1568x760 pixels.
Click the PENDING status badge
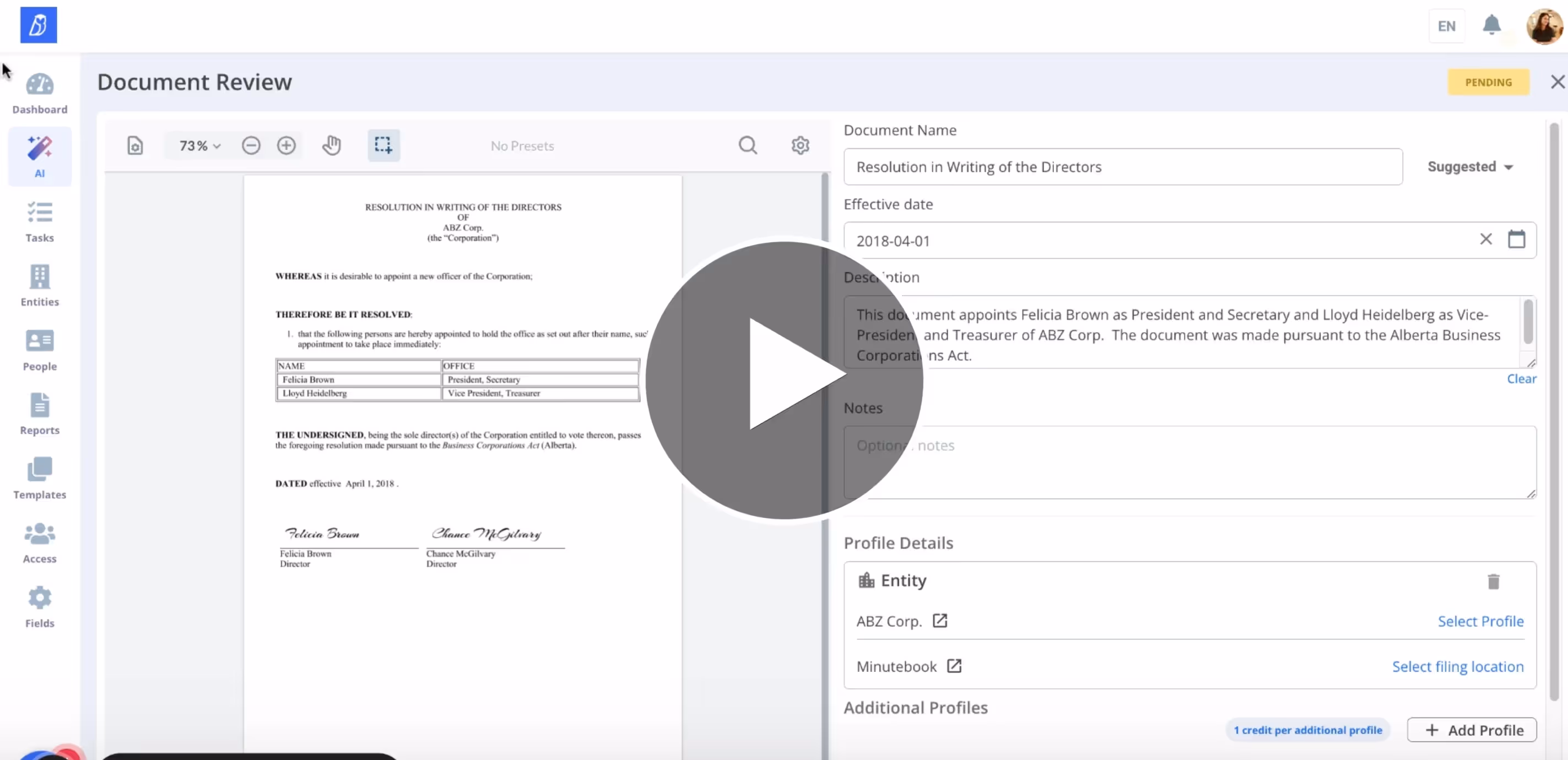click(x=1488, y=82)
